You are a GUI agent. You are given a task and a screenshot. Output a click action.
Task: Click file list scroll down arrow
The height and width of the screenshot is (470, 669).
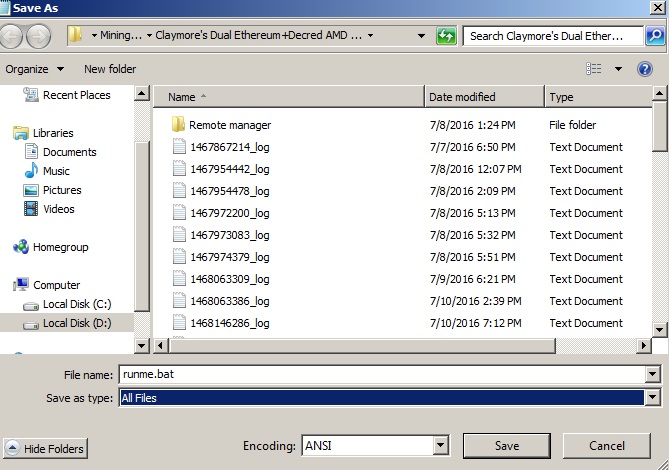[x=659, y=329]
